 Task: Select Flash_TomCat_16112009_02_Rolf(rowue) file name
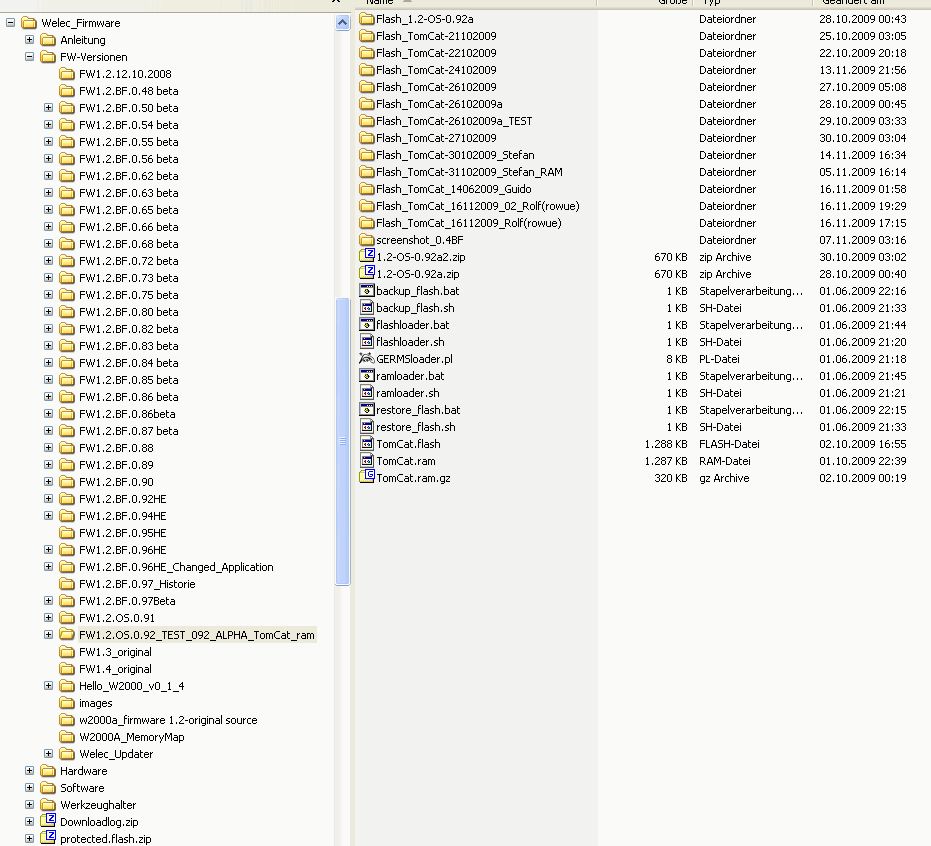pos(478,206)
